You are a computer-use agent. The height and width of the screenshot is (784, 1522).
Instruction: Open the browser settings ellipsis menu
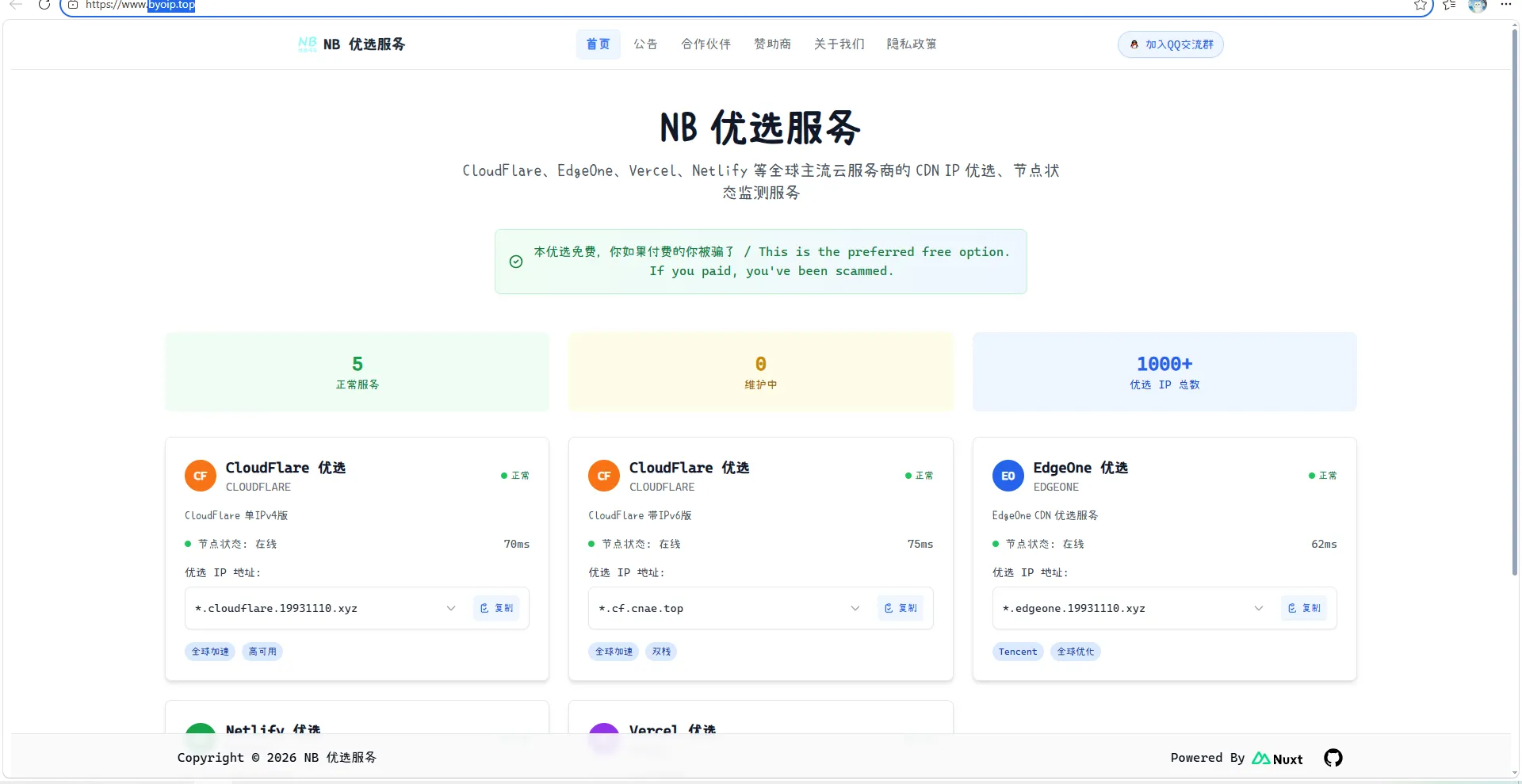[1506, 5]
